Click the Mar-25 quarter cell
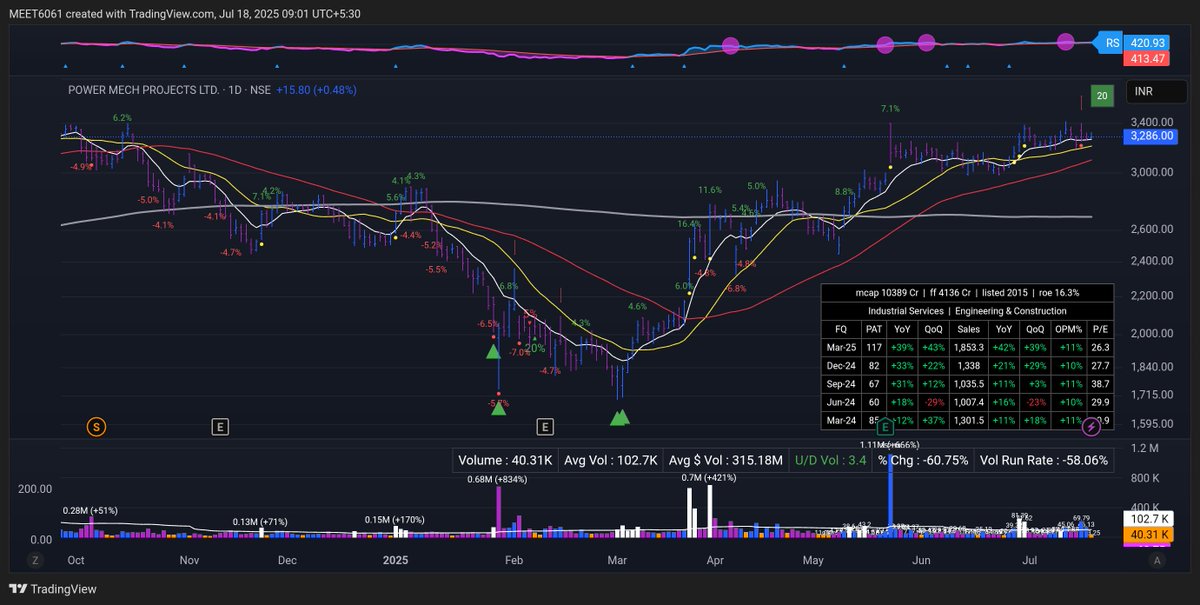This screenshot has width=1200, height=605. click(x=840, y=347)
